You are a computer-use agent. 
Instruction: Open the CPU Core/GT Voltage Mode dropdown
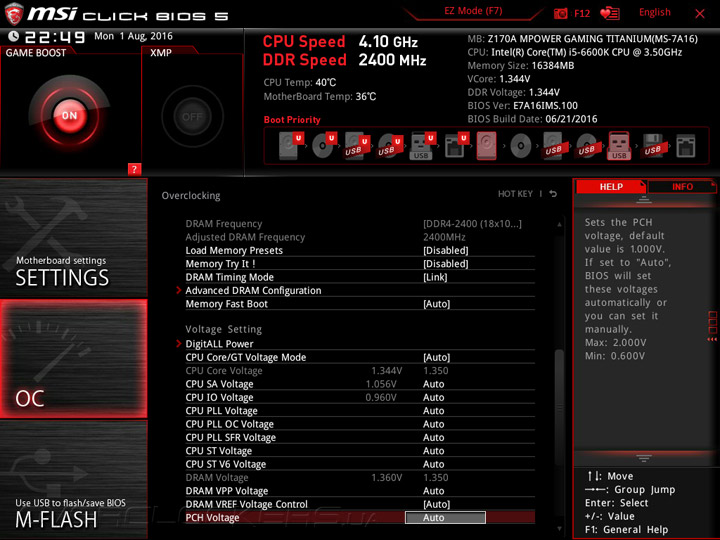[x=436, y=357]
